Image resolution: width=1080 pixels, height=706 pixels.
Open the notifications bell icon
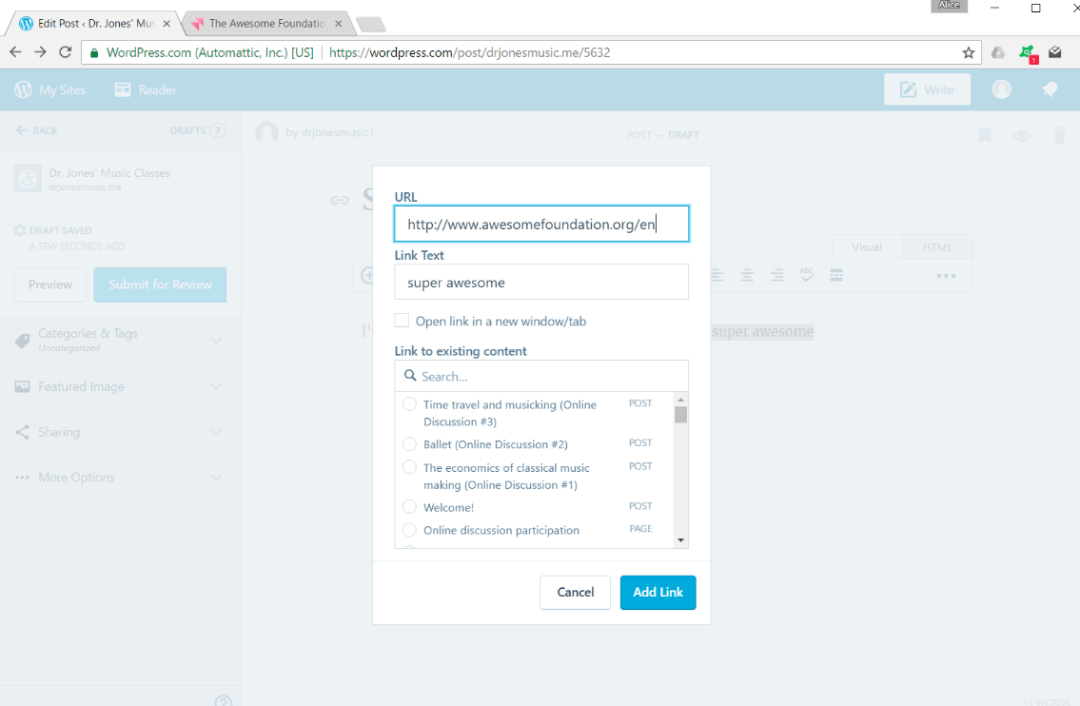coord(1049,90)
